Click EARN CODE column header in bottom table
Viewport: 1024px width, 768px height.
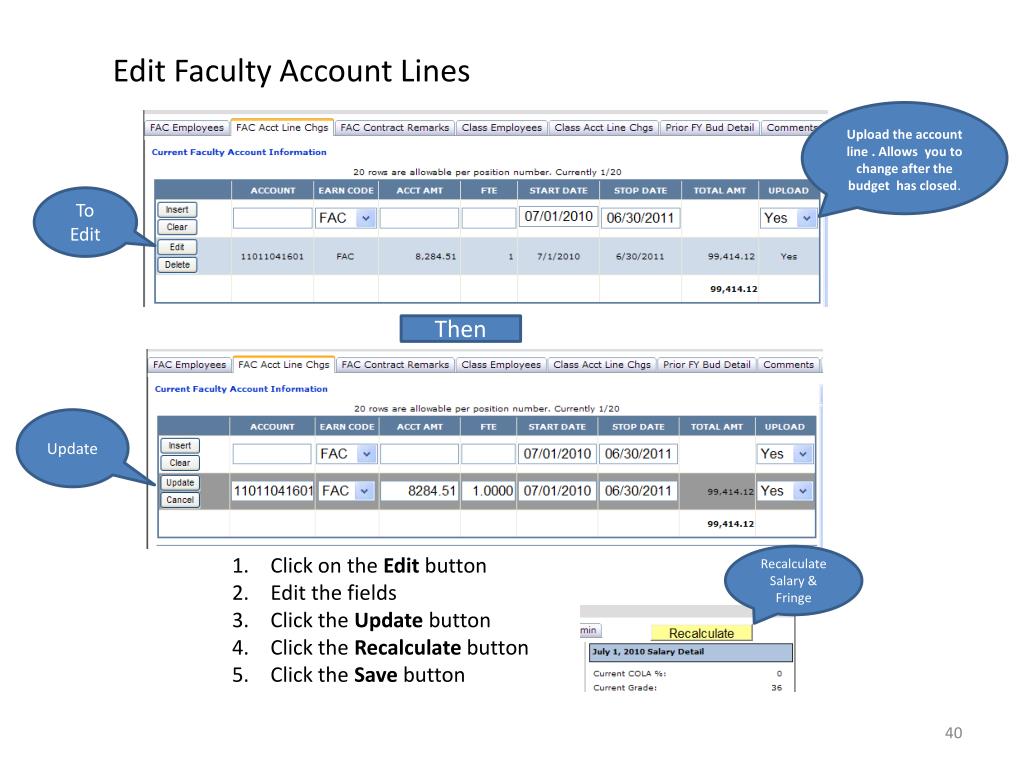[x=347, y=427]
